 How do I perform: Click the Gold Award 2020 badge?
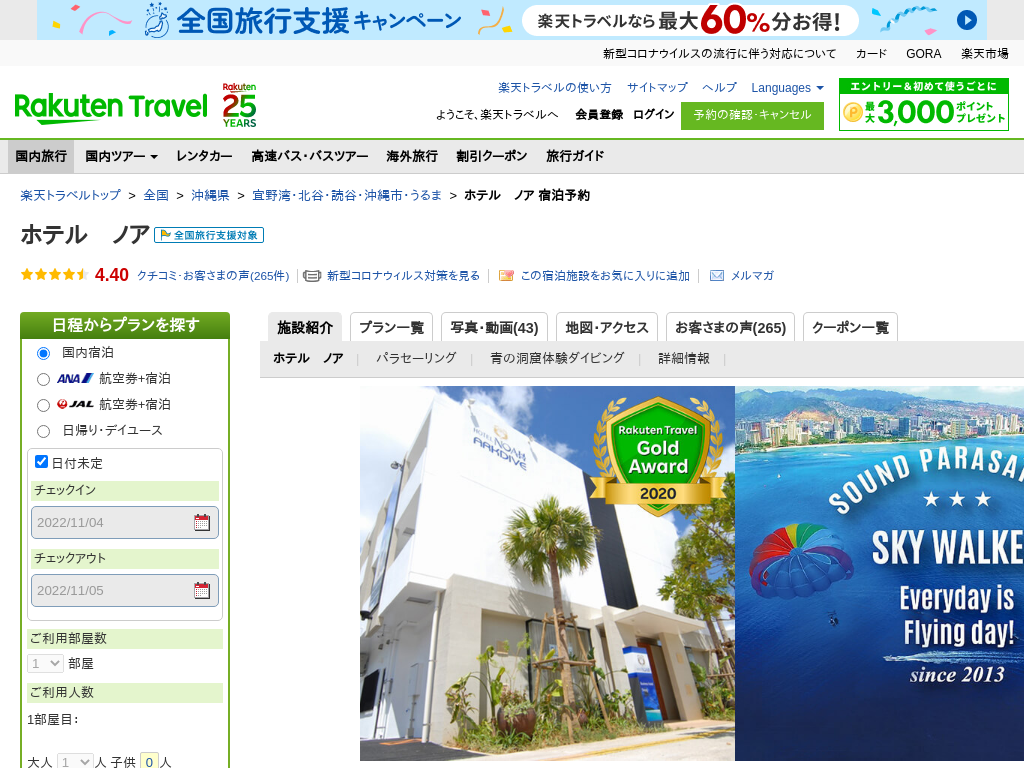click(x=658, y=455)
